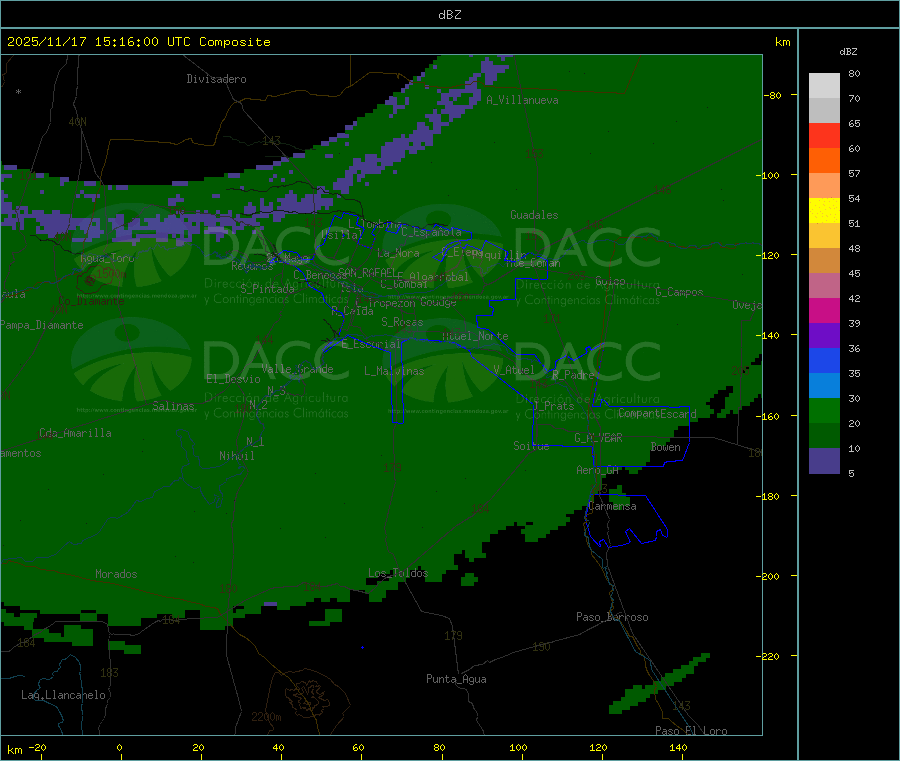Click the light blue 35 dBZ legend swatch
This screenshot has width=900, height=761.
(824, 385)
